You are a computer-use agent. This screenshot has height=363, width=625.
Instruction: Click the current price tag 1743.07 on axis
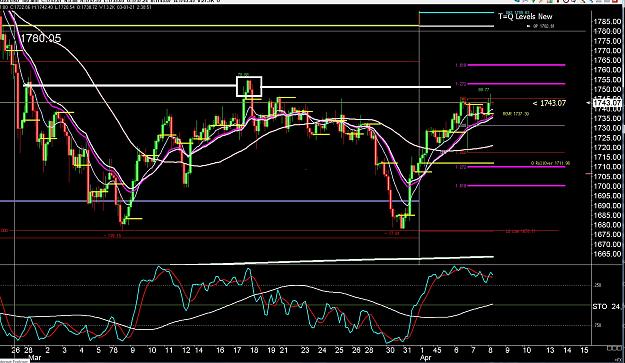pos(607,104)
